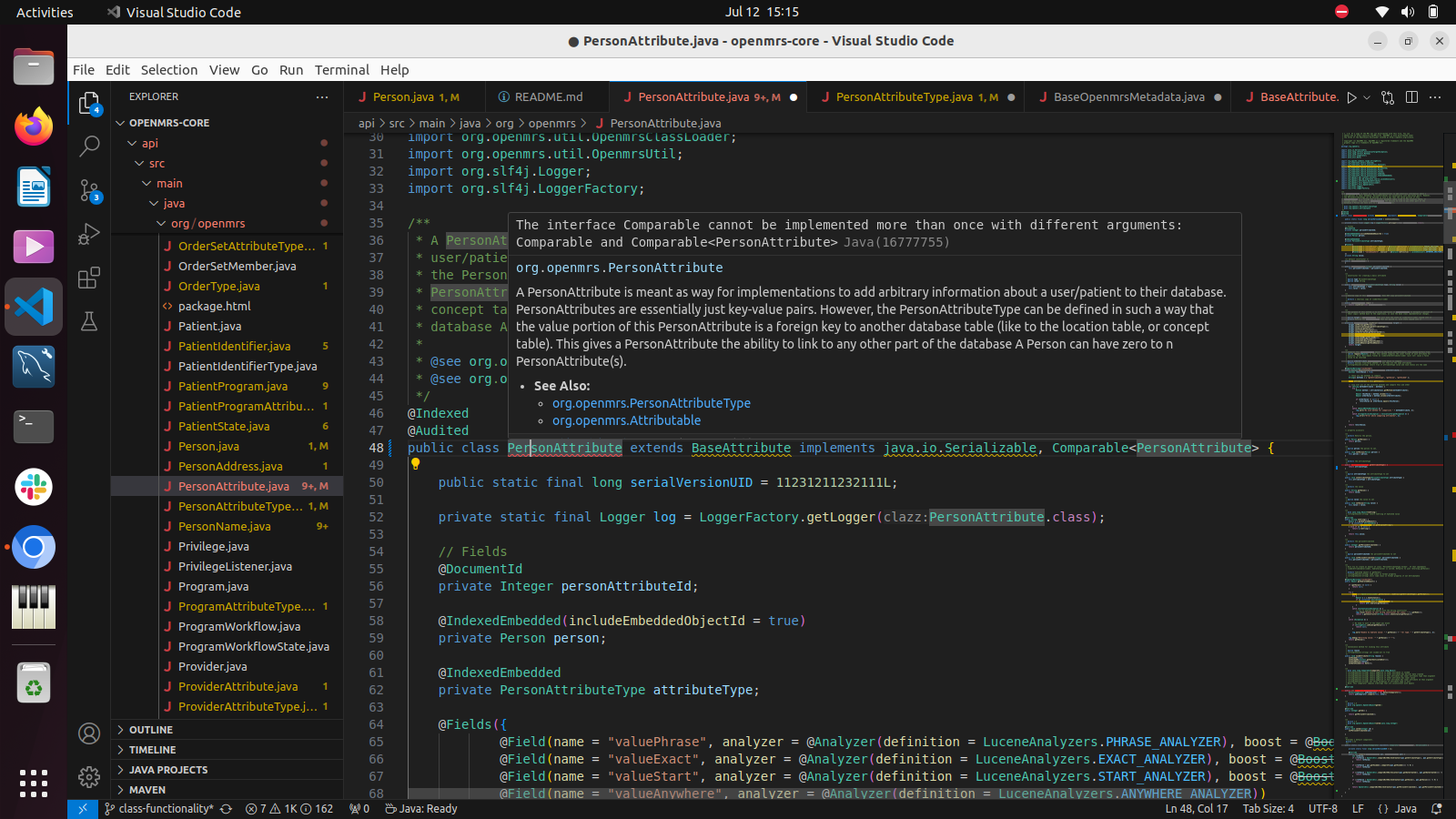Click the Run Java play button
The width and height of the screenshot is (1456, 819).
tap(1351, 96)
